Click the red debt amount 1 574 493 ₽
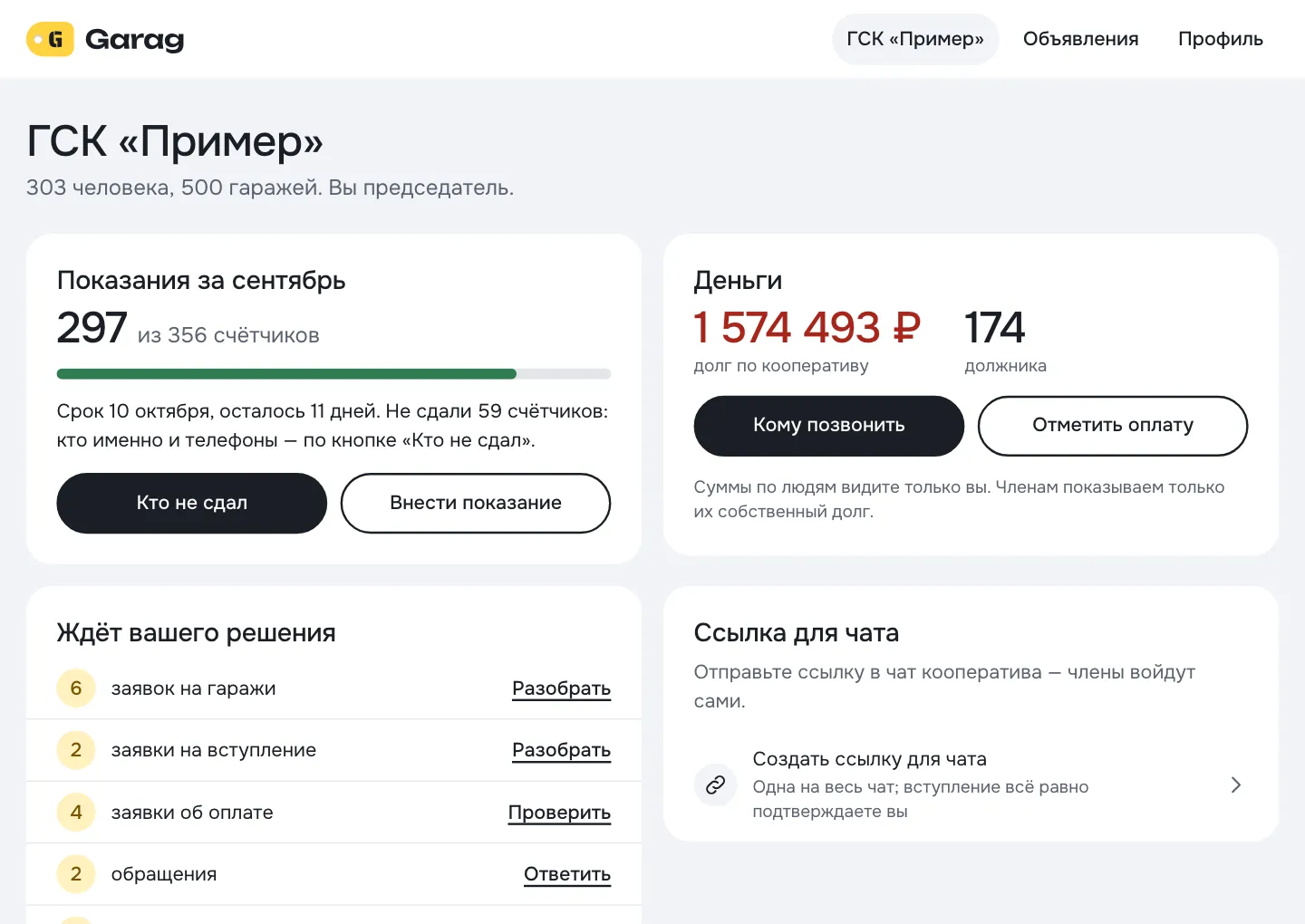1305x924 pixels. click(807, 327)
